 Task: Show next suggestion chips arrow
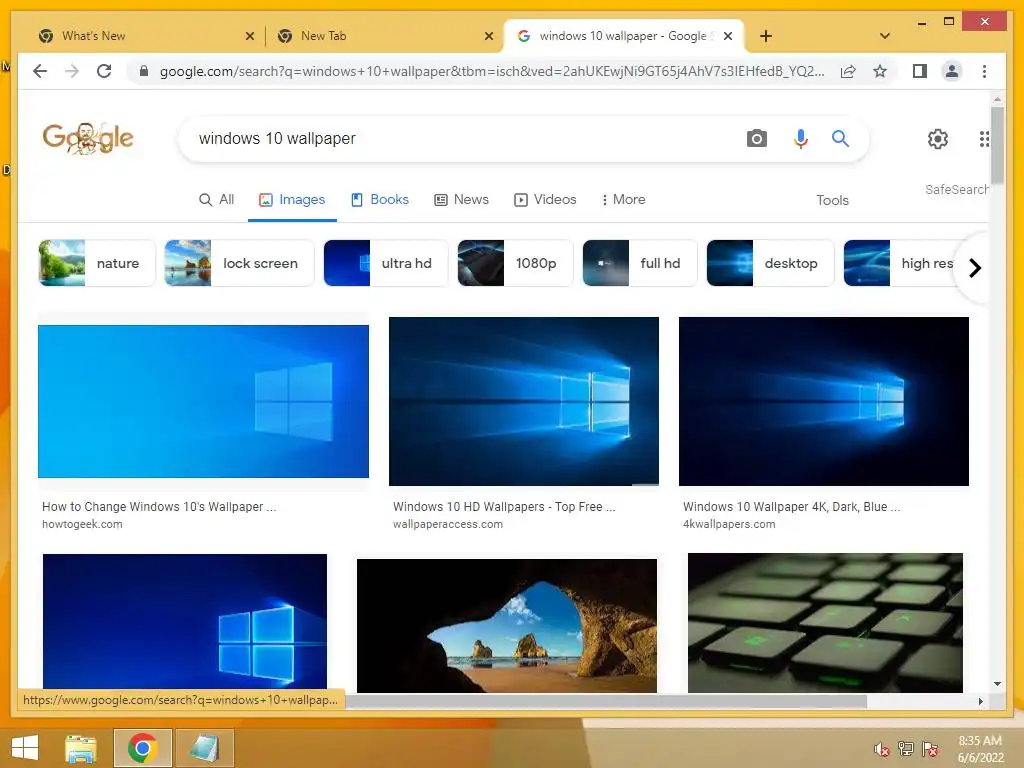pyautogui.click(x=974, y=268)
